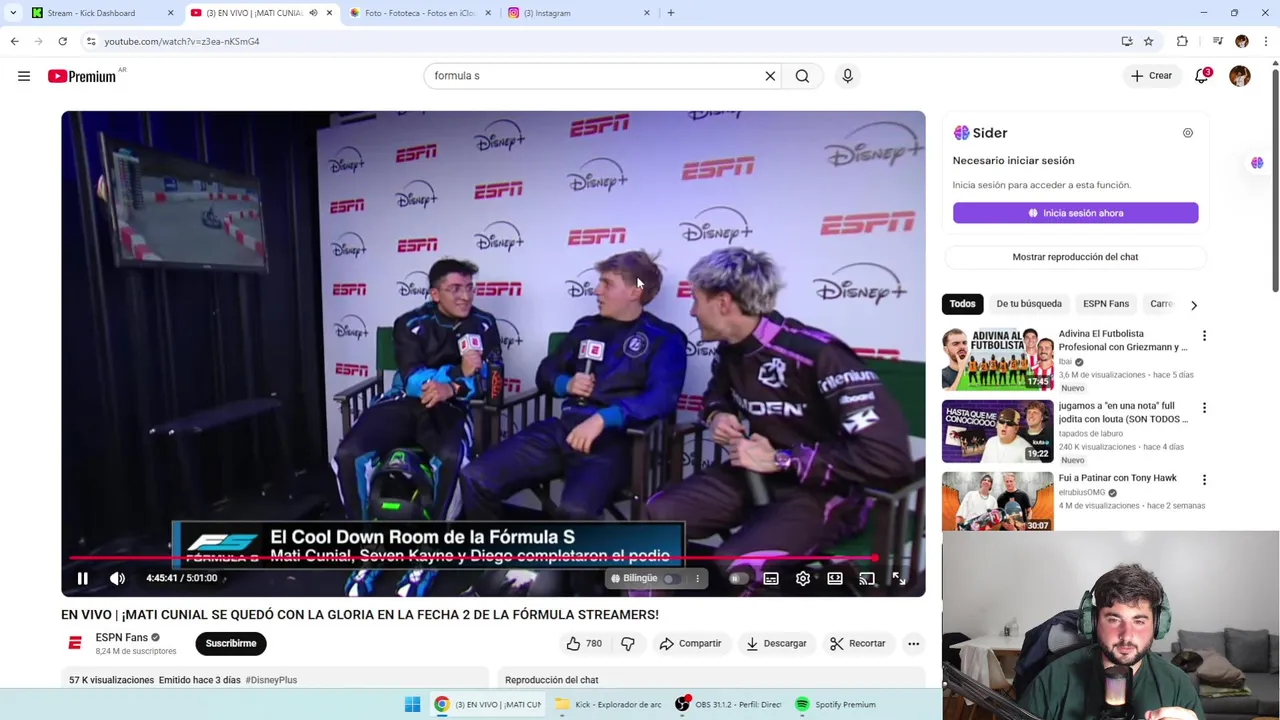Open Kick file explorer from taskbar
The height and width of the screenshot is (720, 1280).
click(x=609, y=704)
